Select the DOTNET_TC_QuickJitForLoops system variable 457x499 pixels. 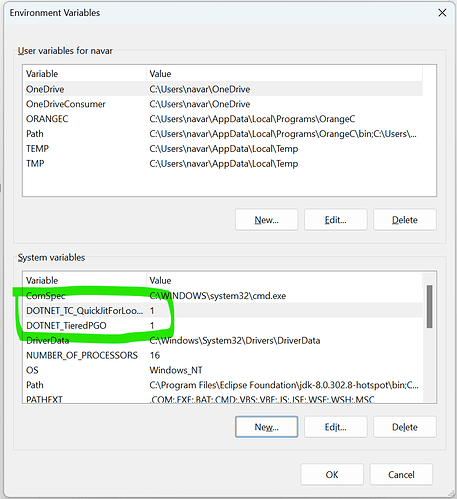point(224,311)
